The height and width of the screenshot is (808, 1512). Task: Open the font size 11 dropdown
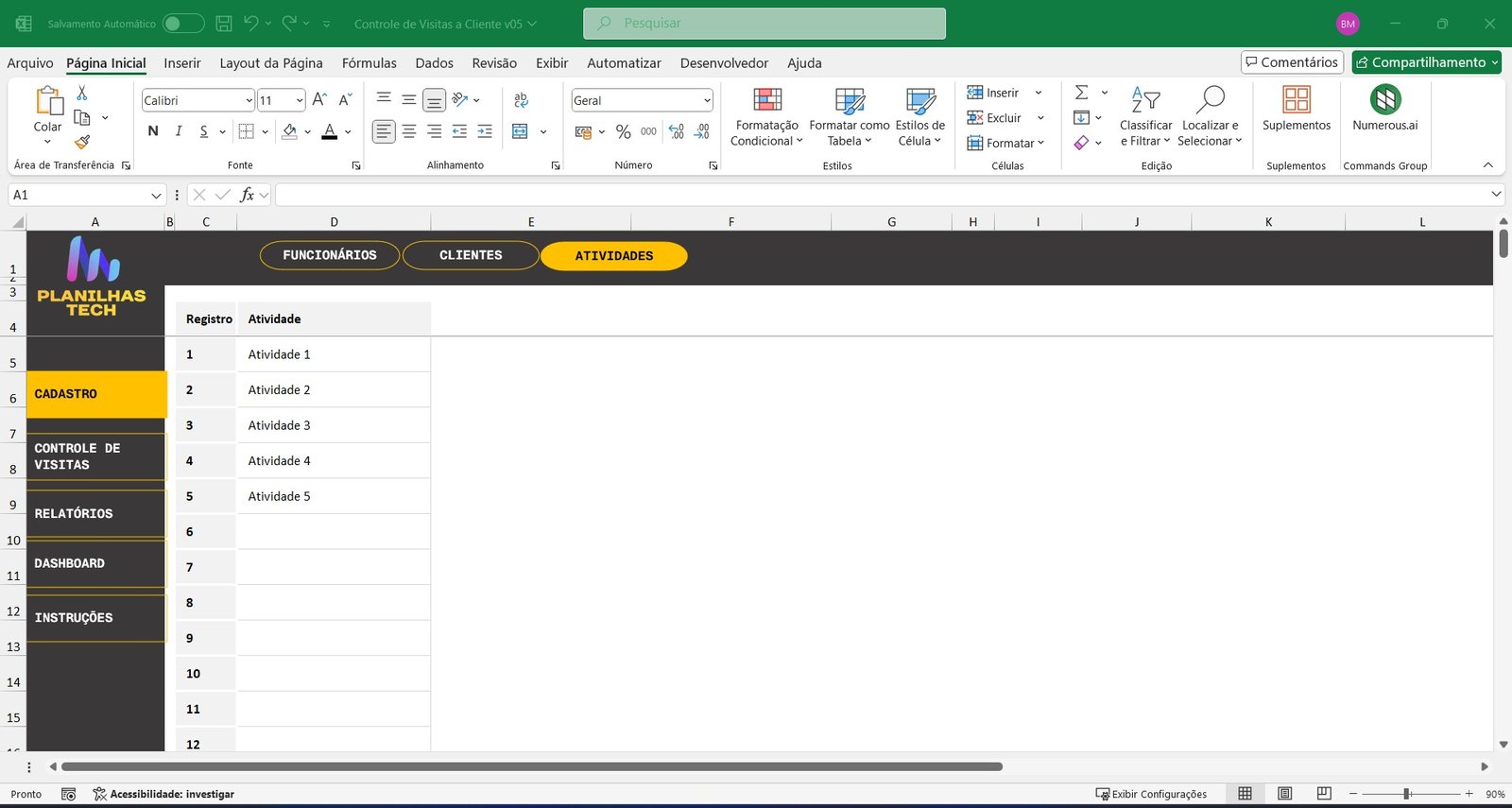coord(300,100)
